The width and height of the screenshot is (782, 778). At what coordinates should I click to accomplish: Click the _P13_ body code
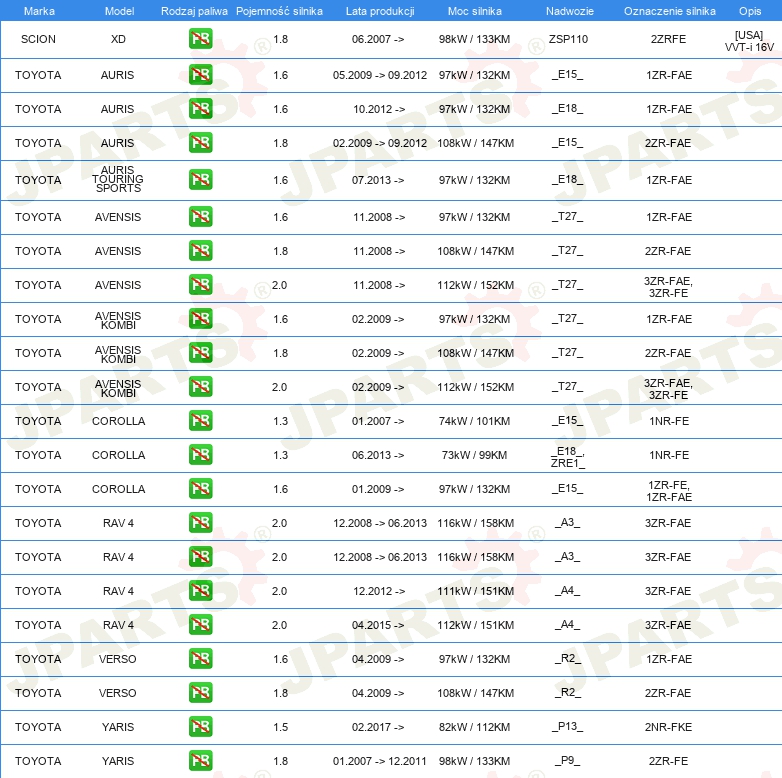[568, 727]
